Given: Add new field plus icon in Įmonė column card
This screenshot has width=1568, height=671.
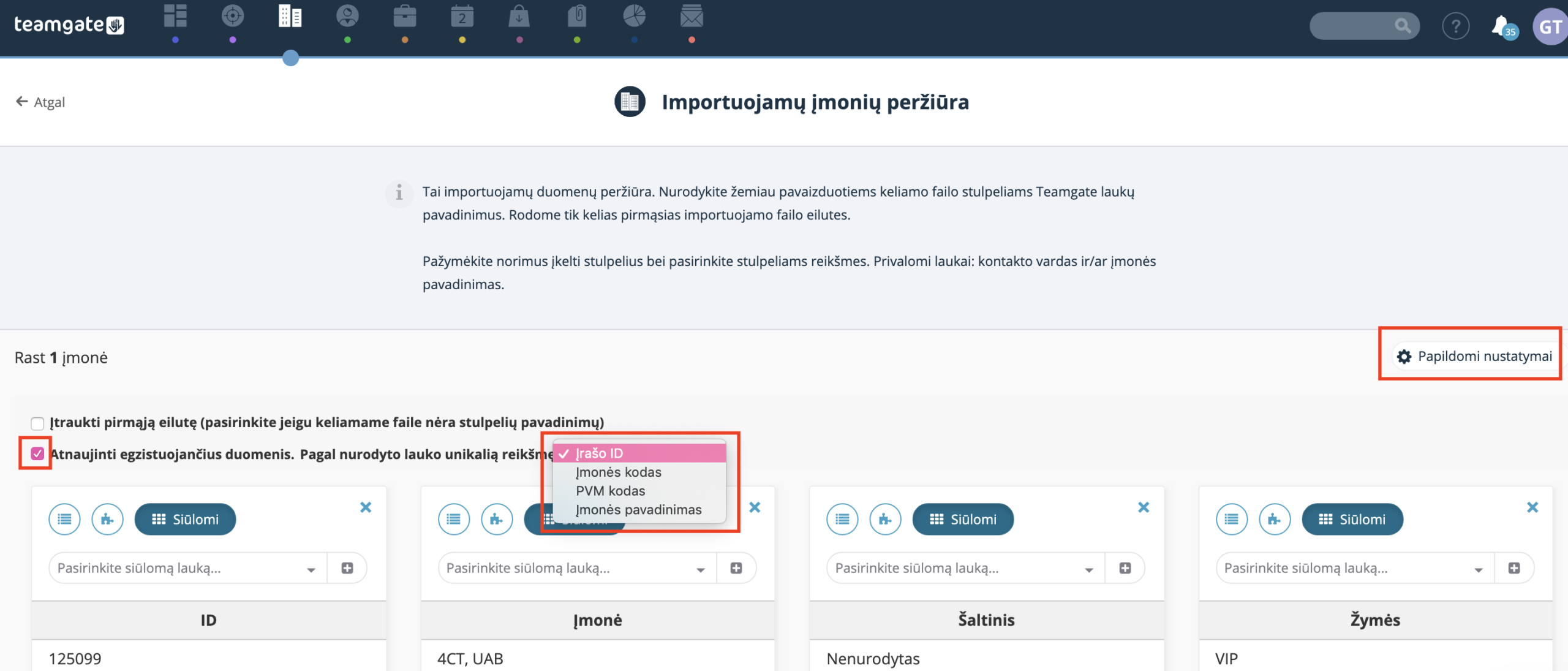Looking at the screenshot, I should (736, 568).
